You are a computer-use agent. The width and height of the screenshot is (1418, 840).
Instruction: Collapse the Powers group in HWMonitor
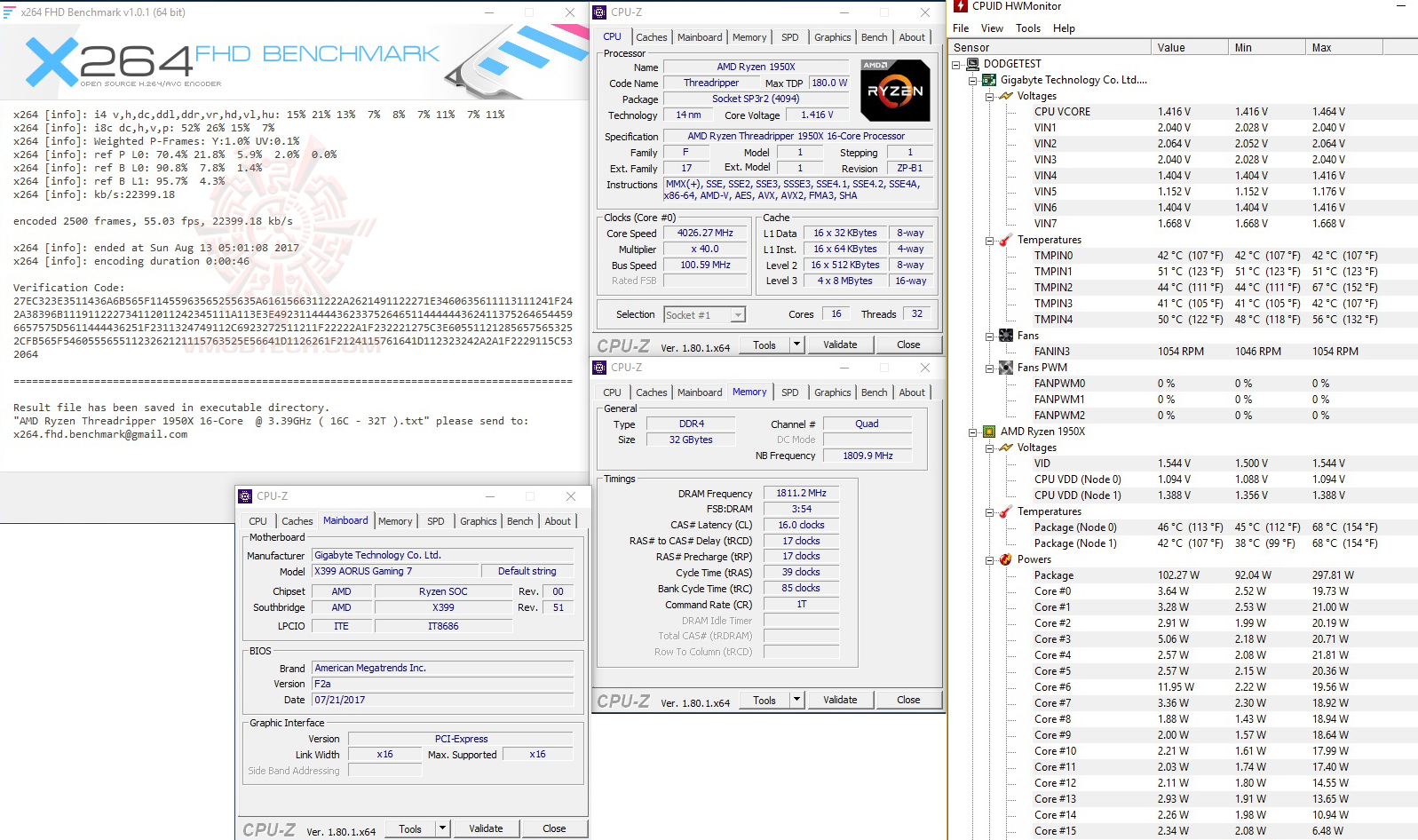[x=990, y=559]
